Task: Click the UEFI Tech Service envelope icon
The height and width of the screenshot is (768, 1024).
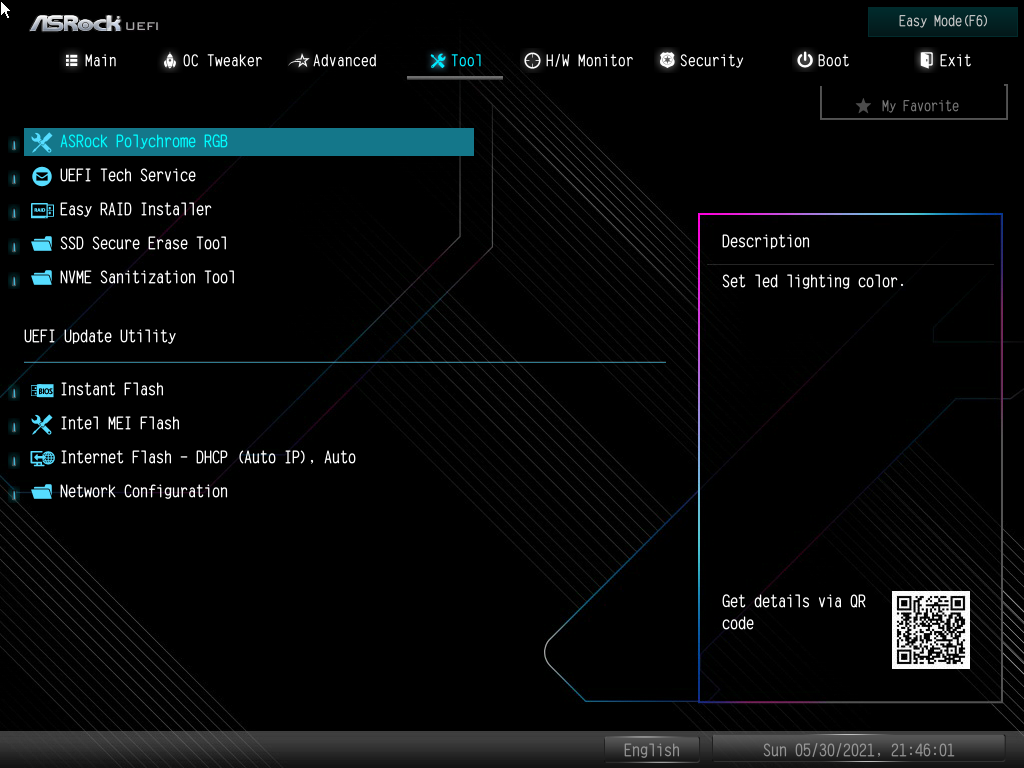Action: pyautogui.click(x=42, y=176)
